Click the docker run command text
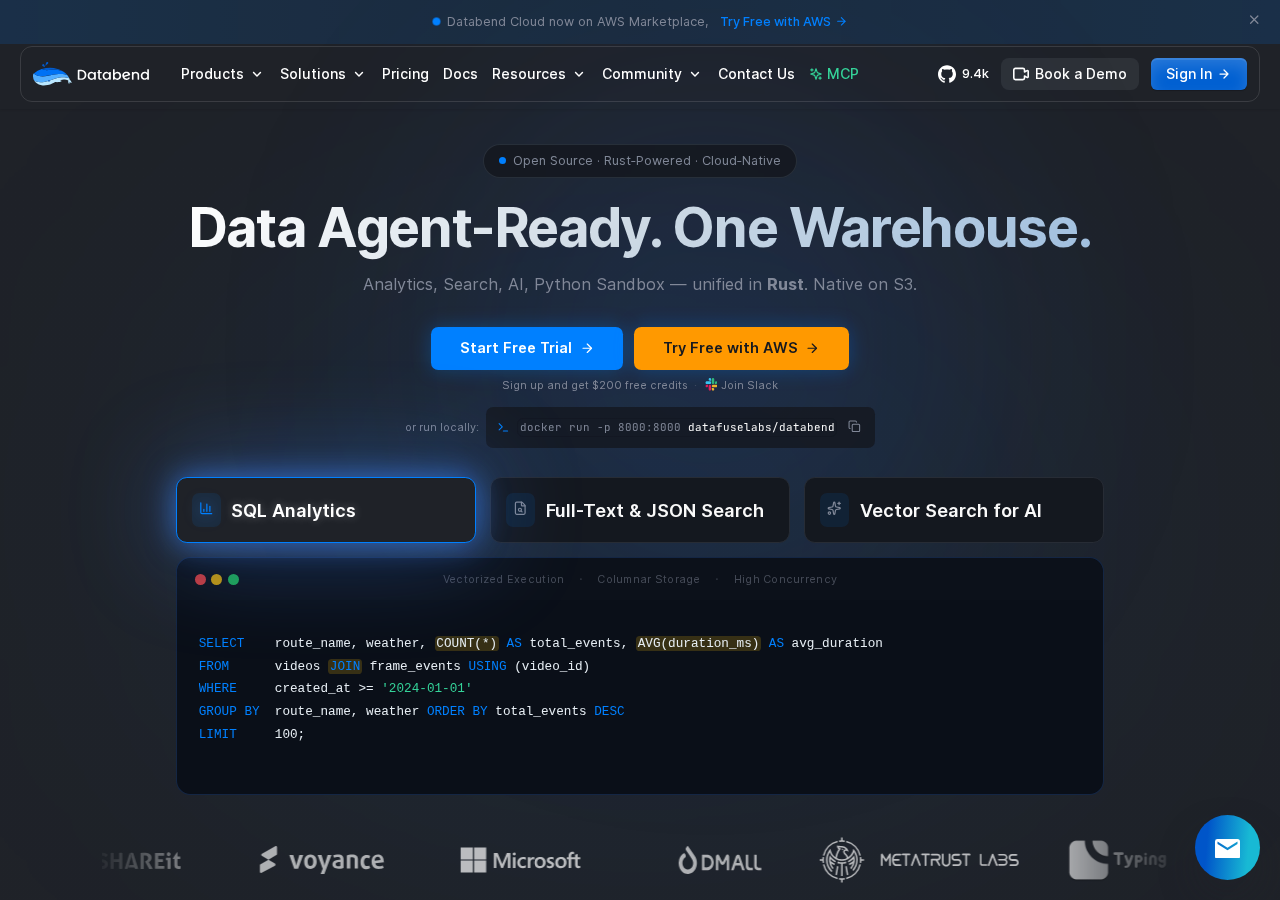Screen dimensions: 1280x900 point(677,427)
